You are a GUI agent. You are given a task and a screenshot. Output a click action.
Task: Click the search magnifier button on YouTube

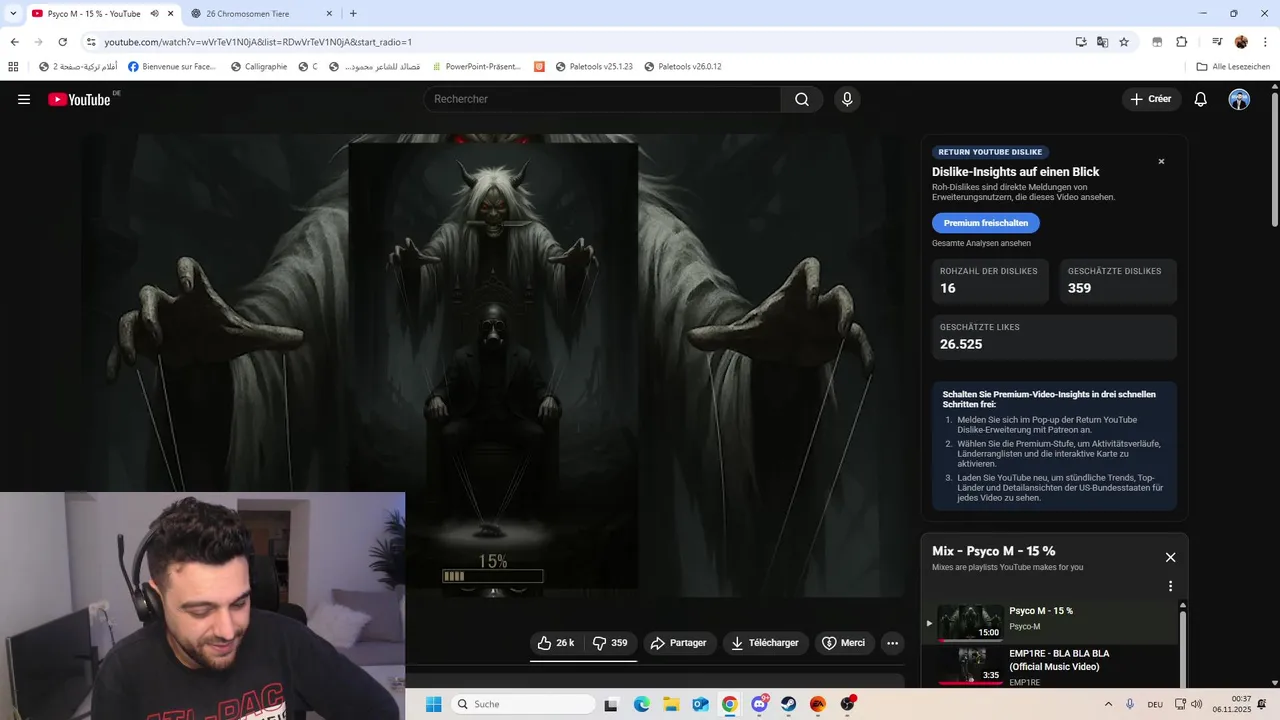pyautogui.click(x=802, y=99)
